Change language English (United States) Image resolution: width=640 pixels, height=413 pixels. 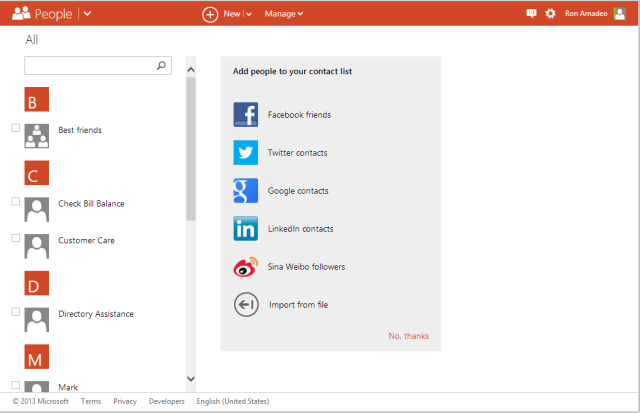[x=233, y=401]
